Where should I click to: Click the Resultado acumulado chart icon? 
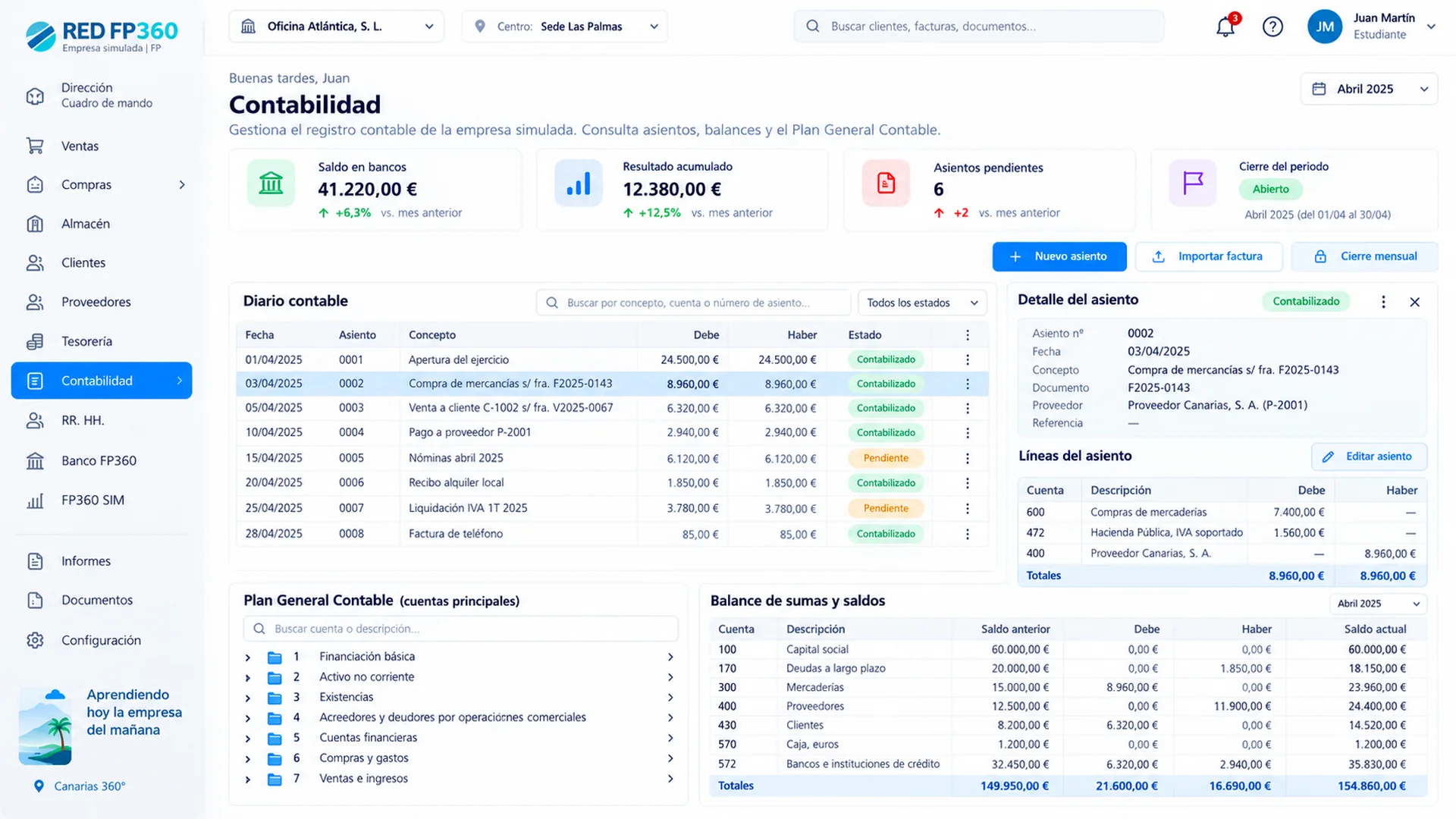click(578, 183)
